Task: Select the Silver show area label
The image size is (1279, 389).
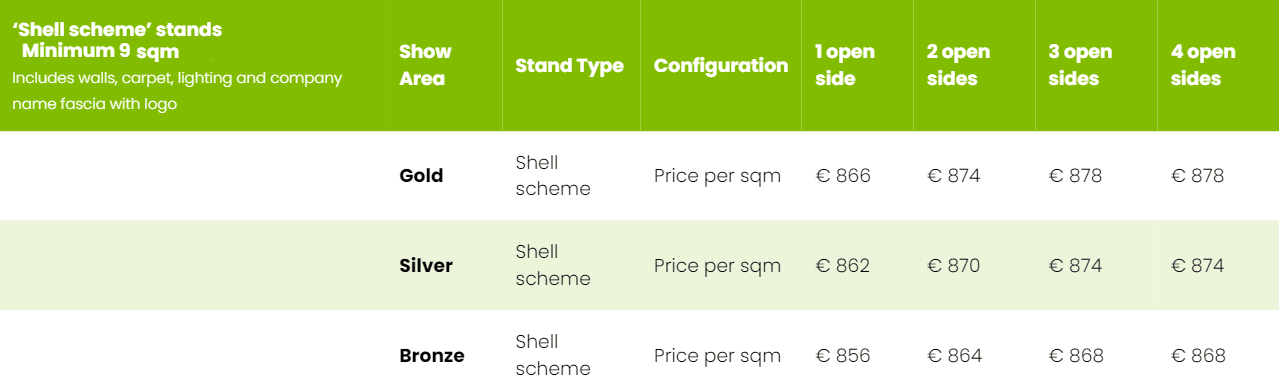Action: point(426,266)
